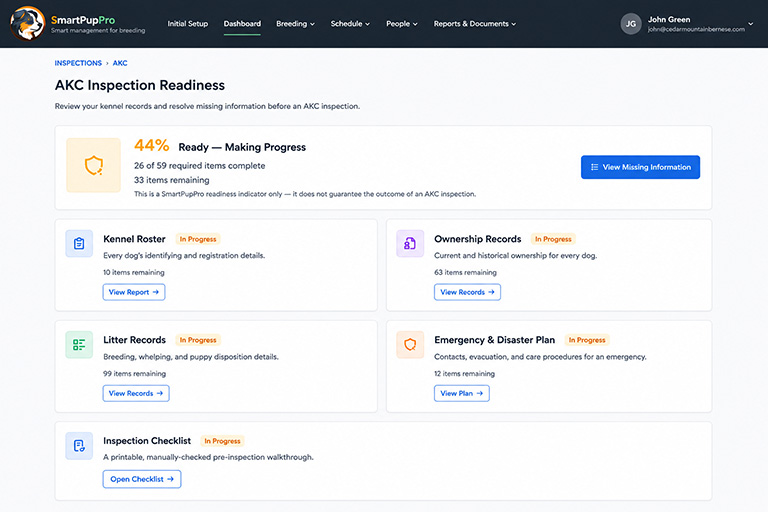Viewport: 768px width, 512px height.
Task: Click the Open Checklist button
Action: pyautogui.click(x=142, y=479)
